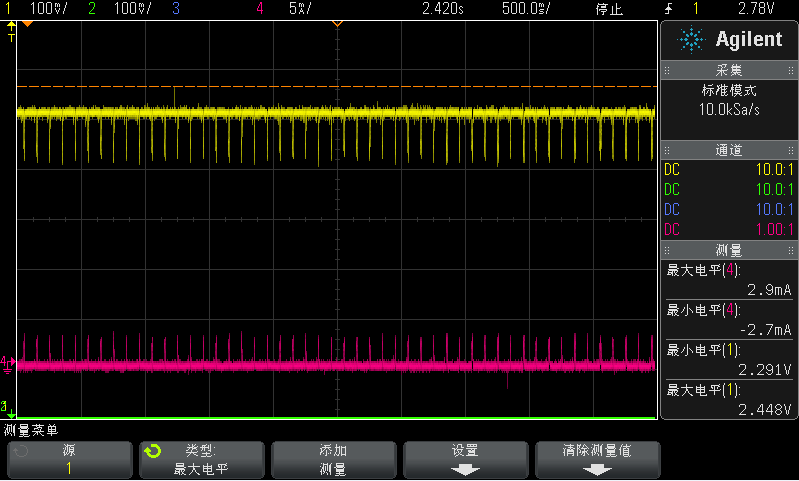Click the 通道 channel panel header
Screen dimensions: 799x481
coord(729,150)
